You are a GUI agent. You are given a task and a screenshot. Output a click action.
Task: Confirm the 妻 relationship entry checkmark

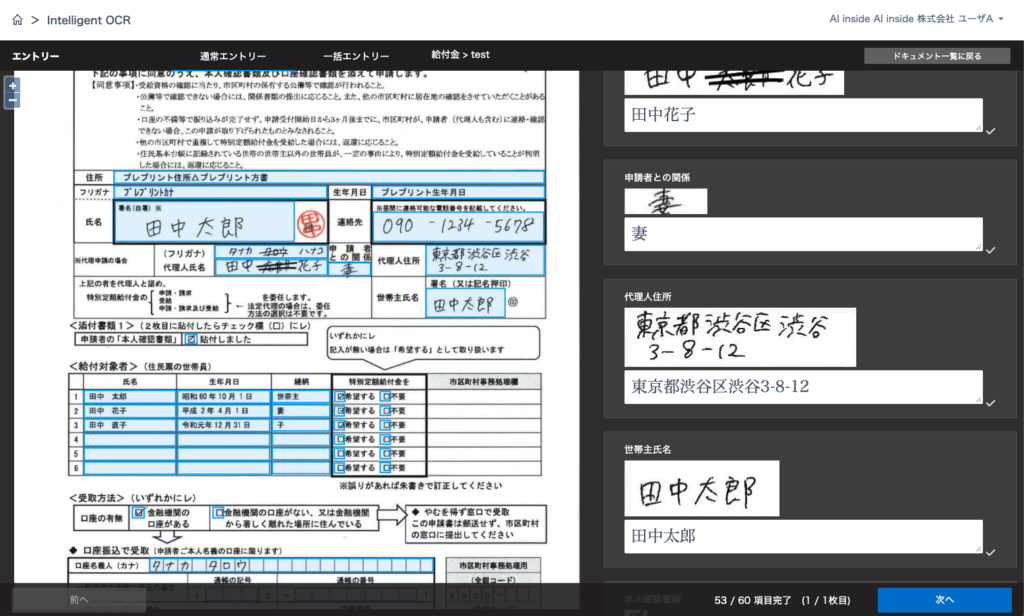[x=991, y=250]
